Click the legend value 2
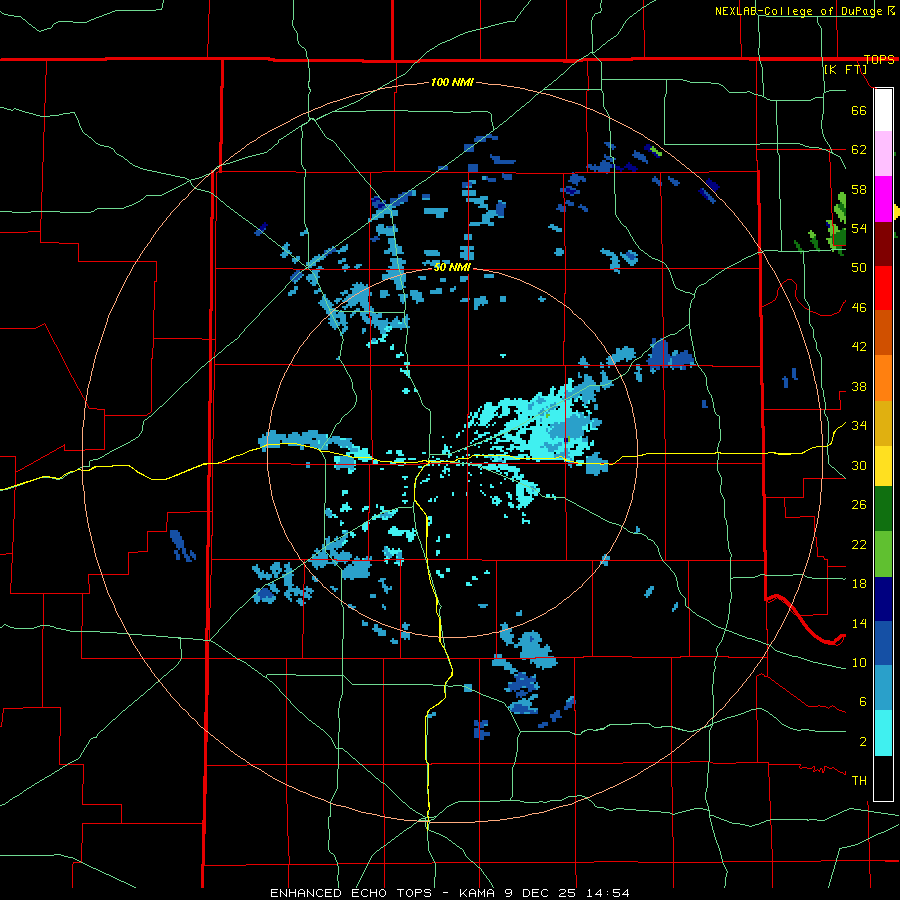The height and width of the screenshot is (900, 900). [x=862, y=742]
